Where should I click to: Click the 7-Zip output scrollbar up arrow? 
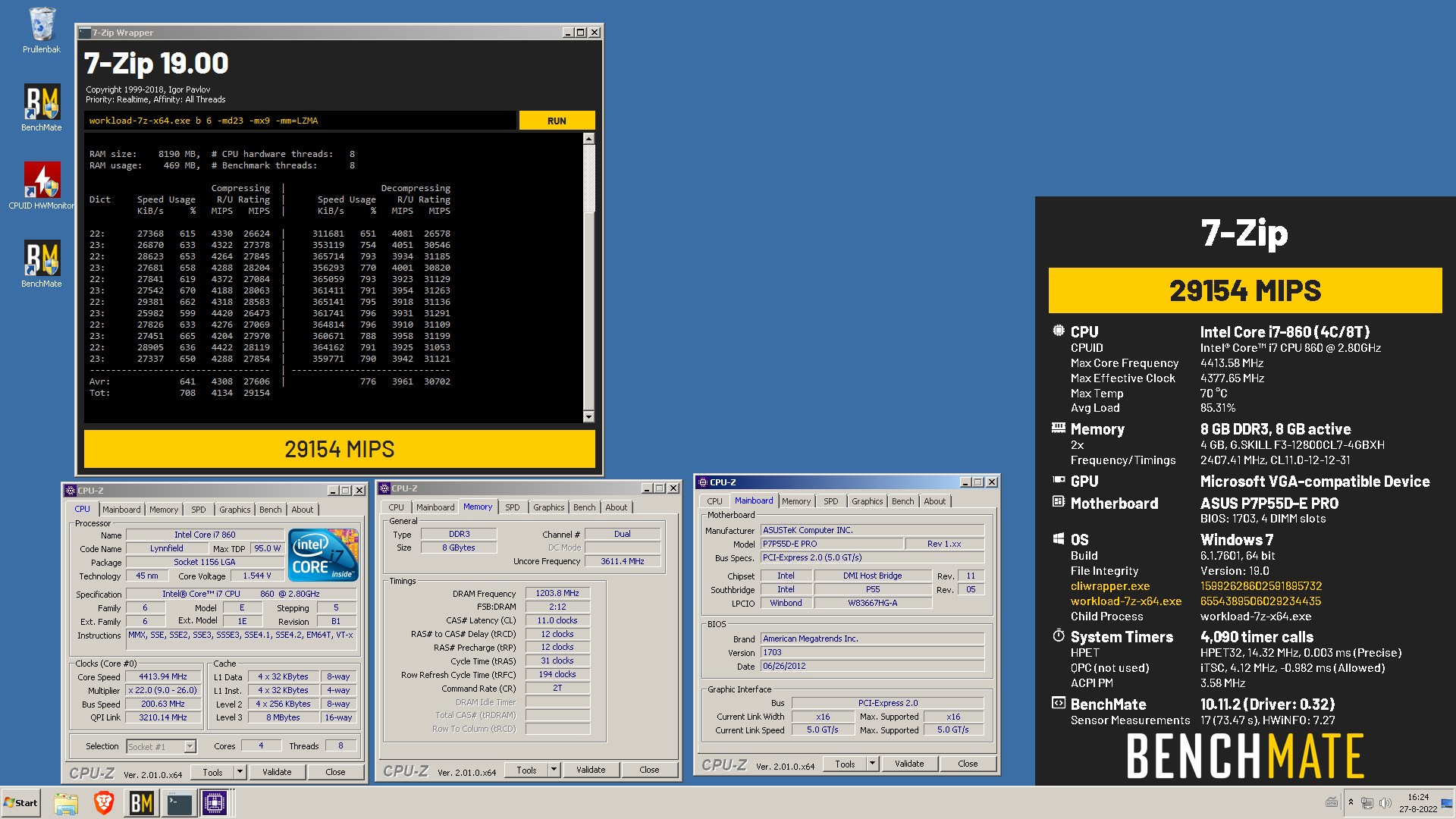click(588, 139)
